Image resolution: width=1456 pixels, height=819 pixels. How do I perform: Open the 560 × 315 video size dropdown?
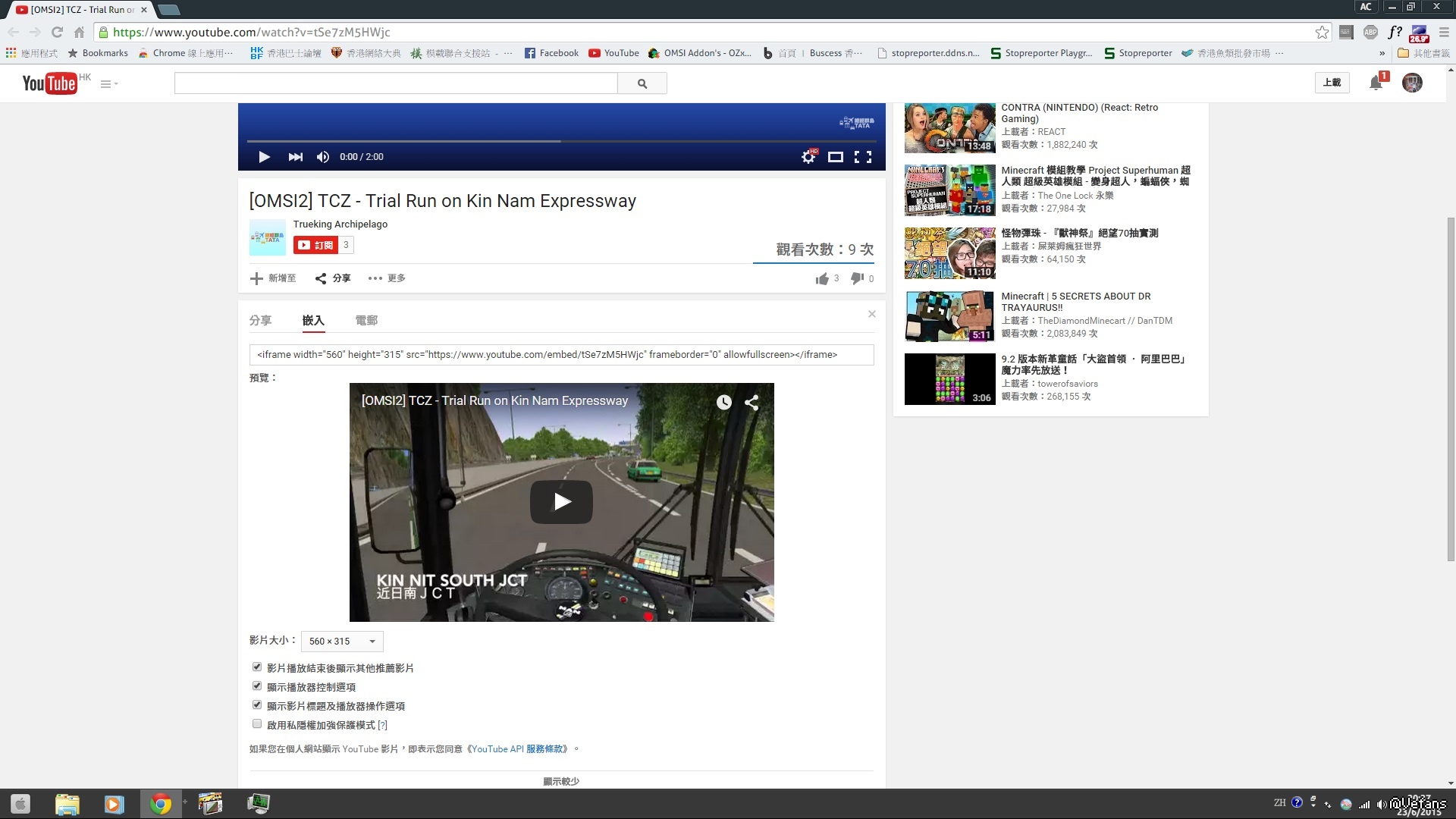(342, 642)
